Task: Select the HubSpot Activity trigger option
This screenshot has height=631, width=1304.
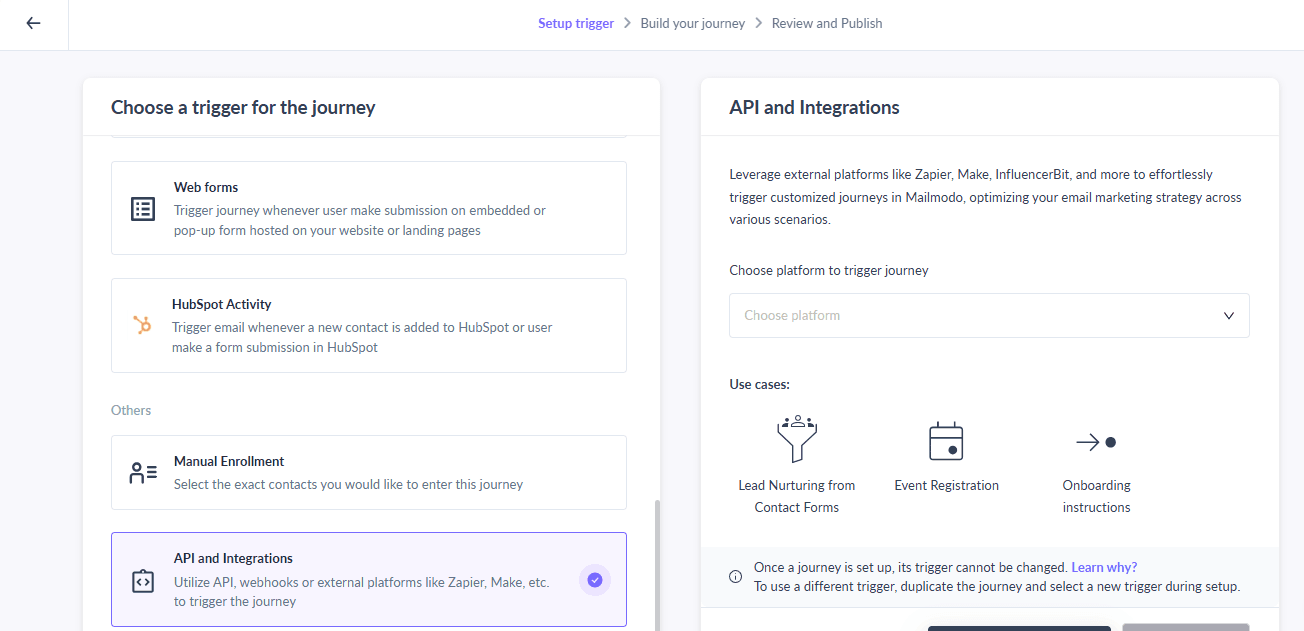Action: (x=369, y=325)
